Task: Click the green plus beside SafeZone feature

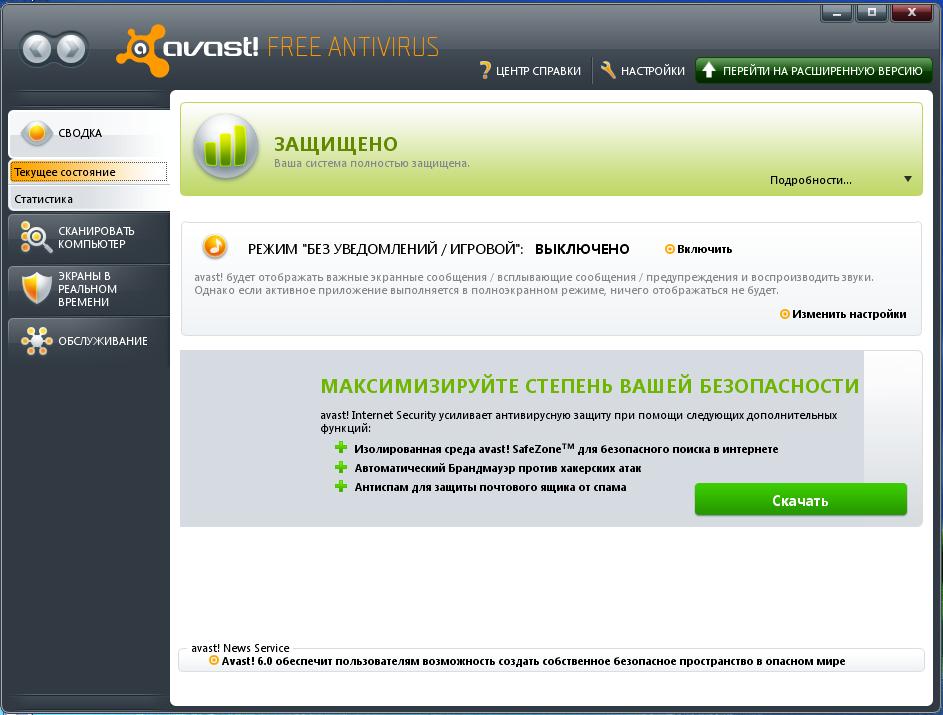Action: 341,448
